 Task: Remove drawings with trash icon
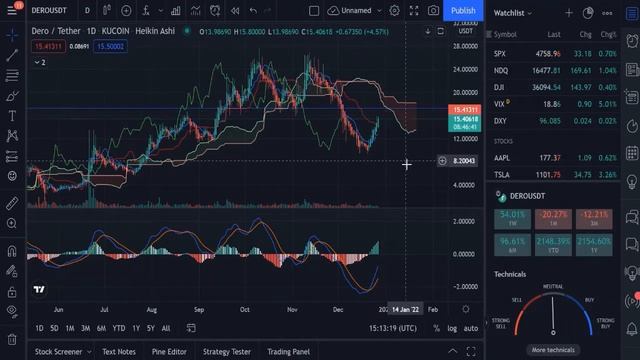pyautogui.click(x=12, y=339)
